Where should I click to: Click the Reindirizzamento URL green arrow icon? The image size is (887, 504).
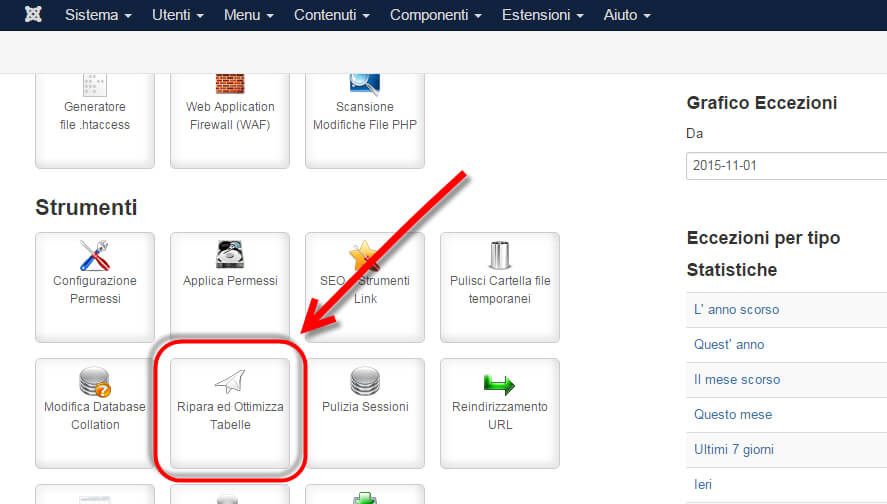[500, 385]
